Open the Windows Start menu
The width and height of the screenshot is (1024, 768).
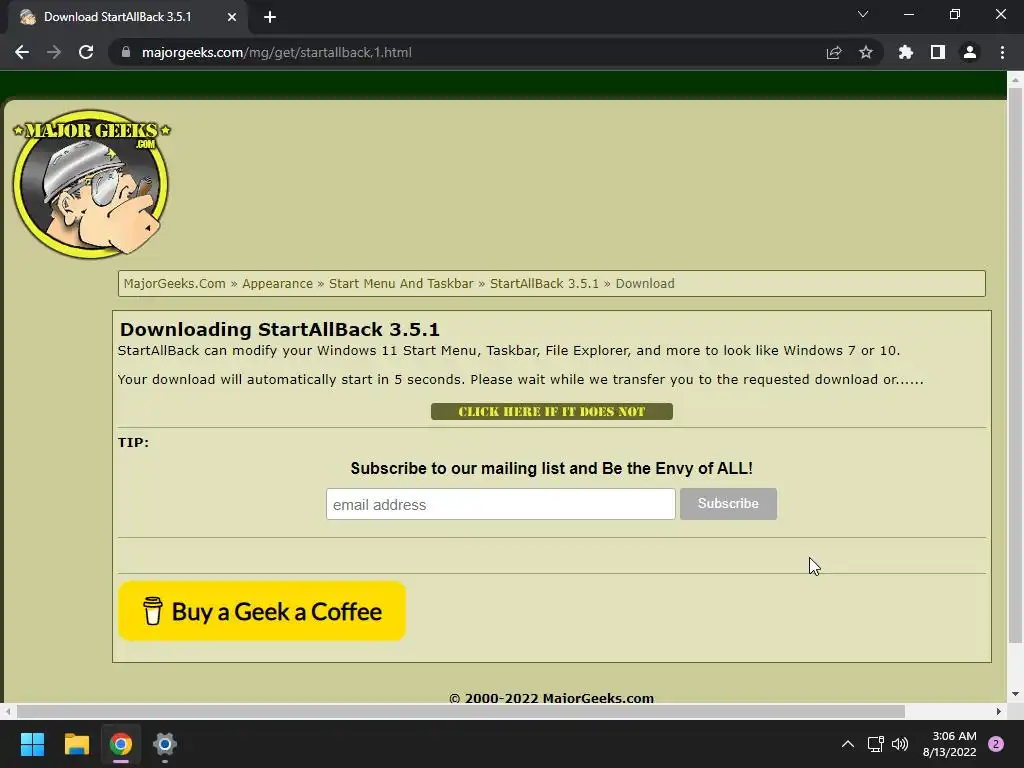tap(32, 744)
